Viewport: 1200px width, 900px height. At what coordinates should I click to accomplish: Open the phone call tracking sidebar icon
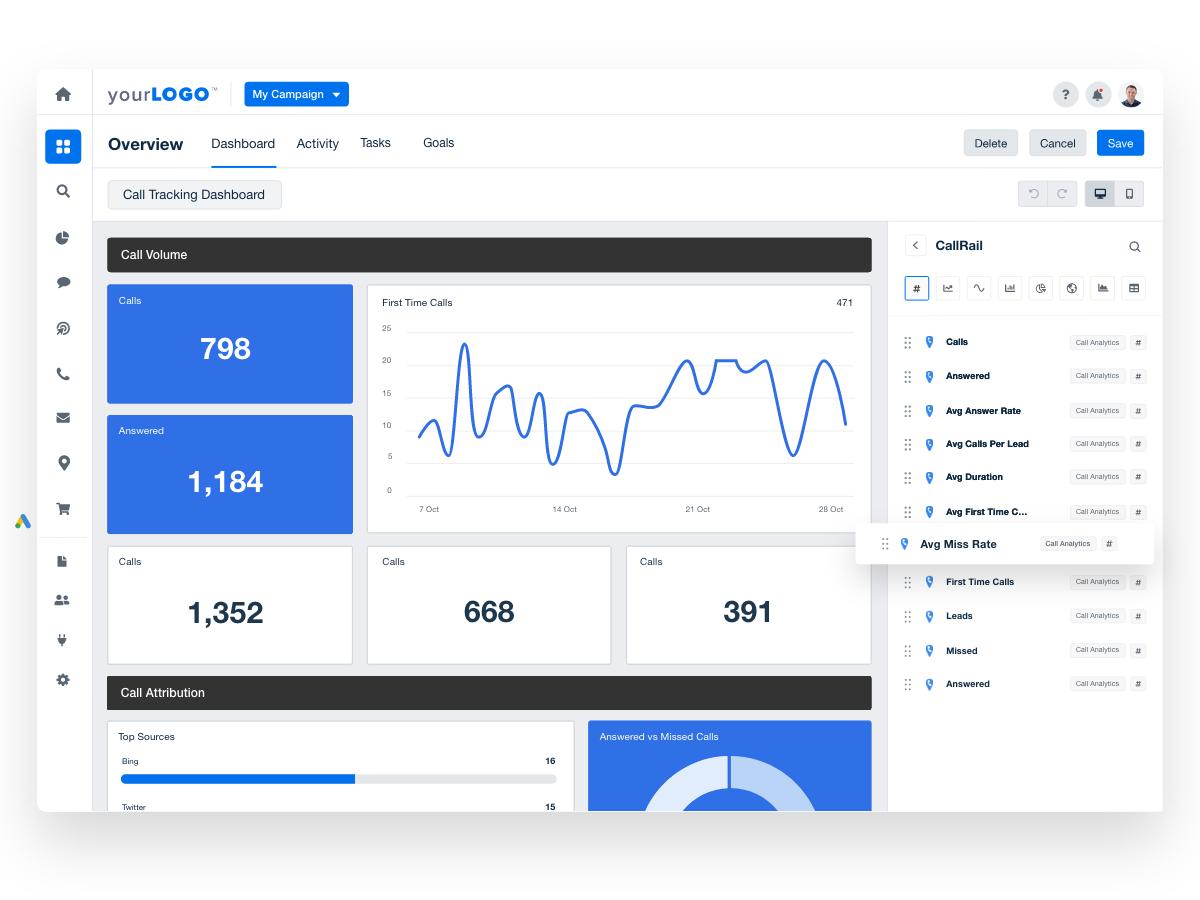(x=63, y=374)
